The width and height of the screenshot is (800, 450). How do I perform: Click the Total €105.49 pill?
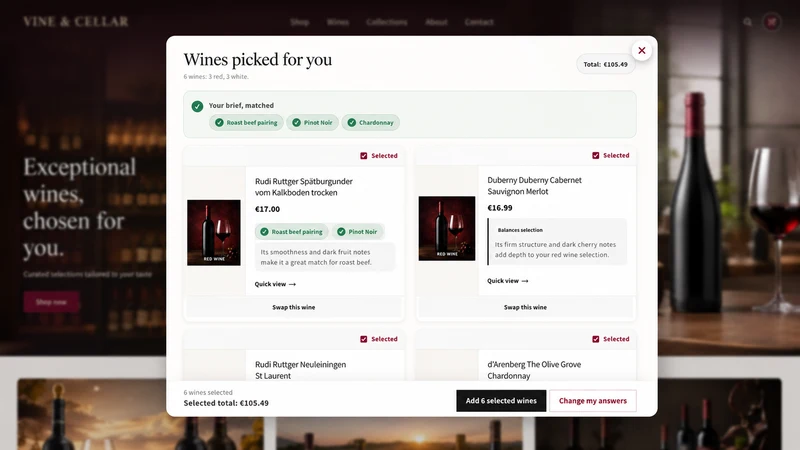click(606, 64)
